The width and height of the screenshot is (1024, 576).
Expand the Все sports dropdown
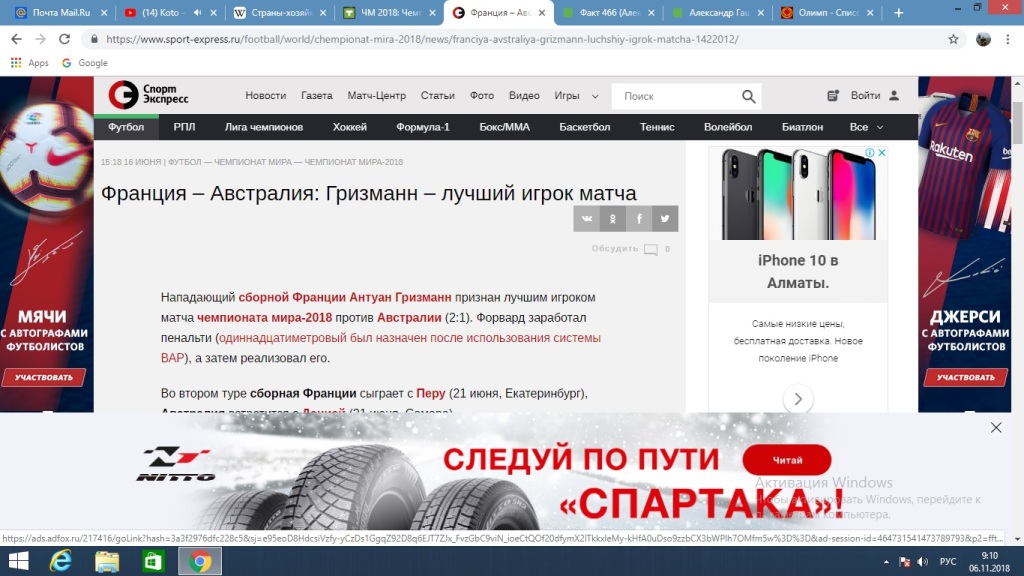pos(867,127)
